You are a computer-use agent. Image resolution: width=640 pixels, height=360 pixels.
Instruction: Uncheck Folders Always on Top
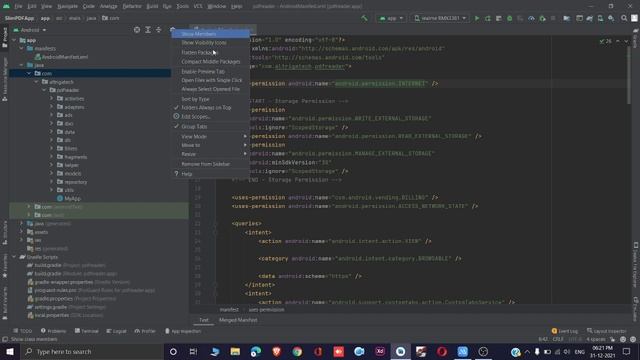coord(211,108)
